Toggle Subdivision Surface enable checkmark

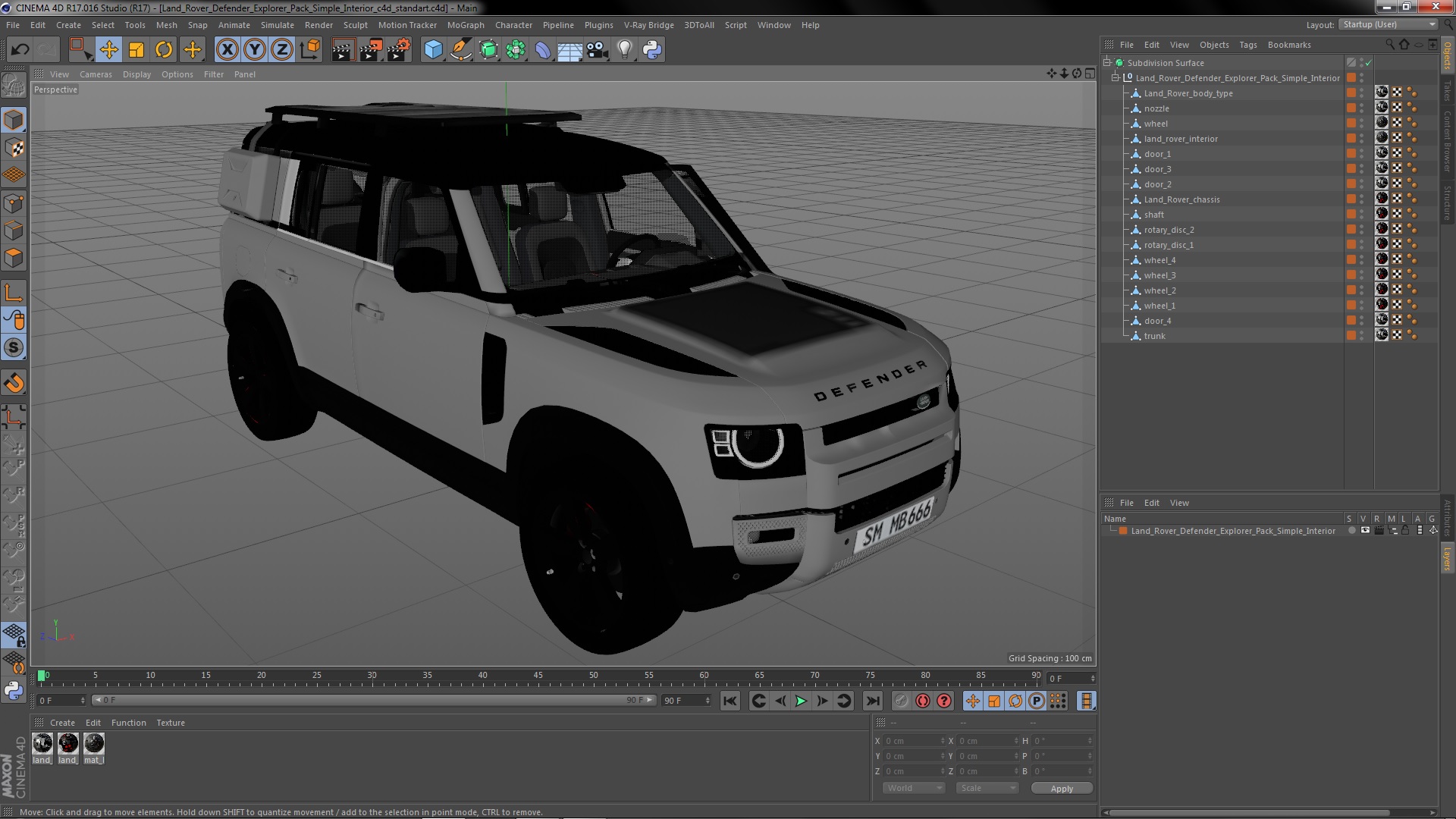(1369, 63)
